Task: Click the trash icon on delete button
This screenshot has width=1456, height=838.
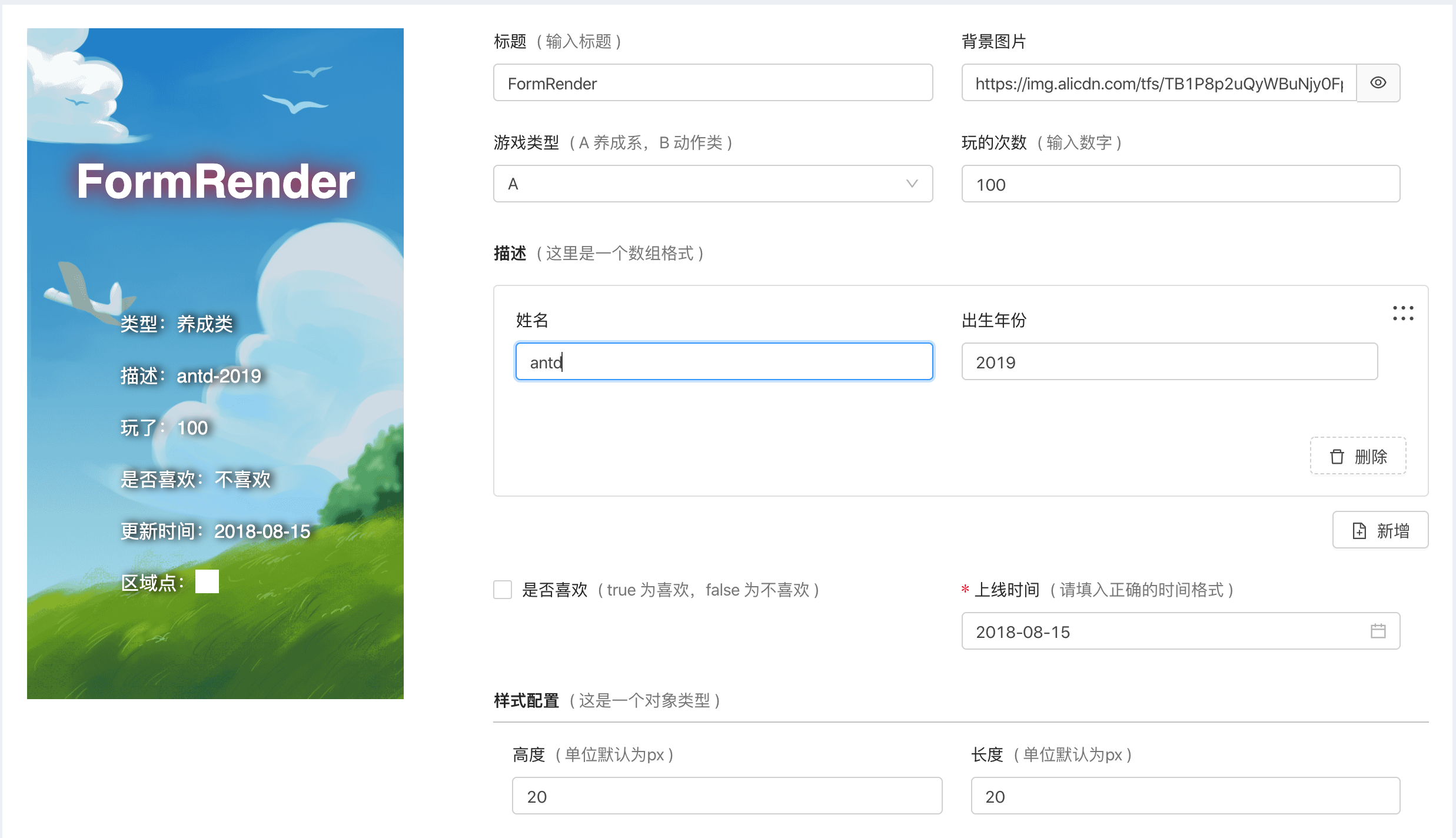Action: [1337, 456]
